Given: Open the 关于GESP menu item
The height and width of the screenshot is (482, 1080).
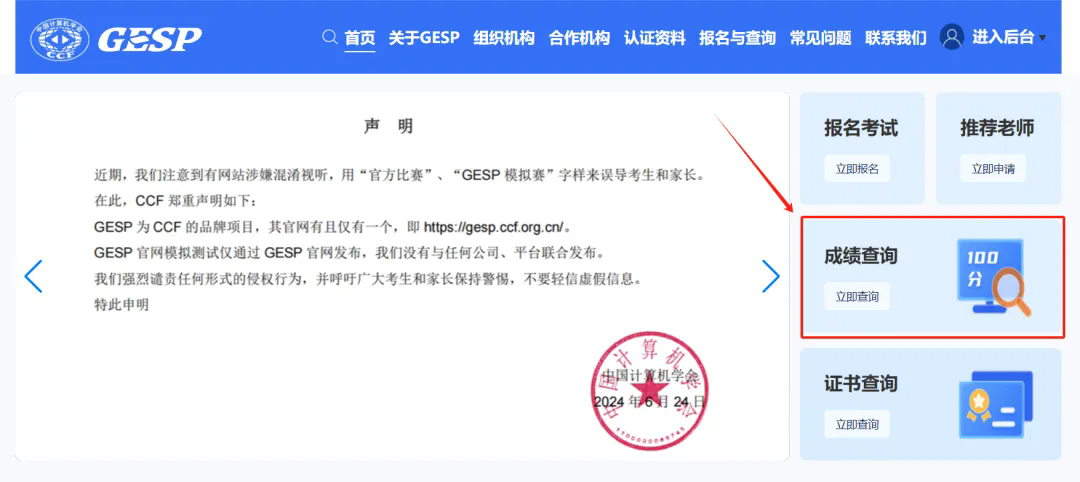Looking at the screenshot, I should pyautogui.click(x=424, y=37).
